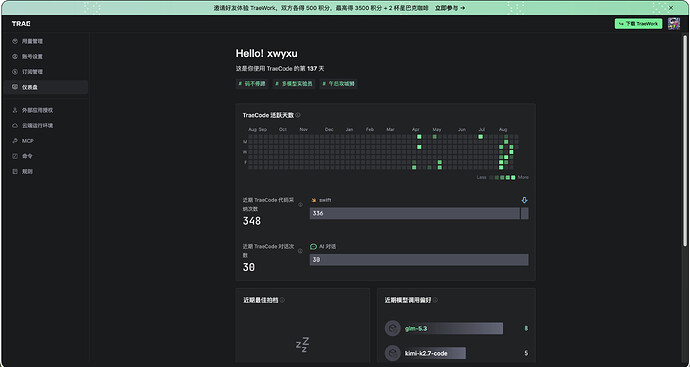This screenshot has height=367, width=690.
Task: Click the Hello! xwyxu heading
Action: (x=267, y=53)
